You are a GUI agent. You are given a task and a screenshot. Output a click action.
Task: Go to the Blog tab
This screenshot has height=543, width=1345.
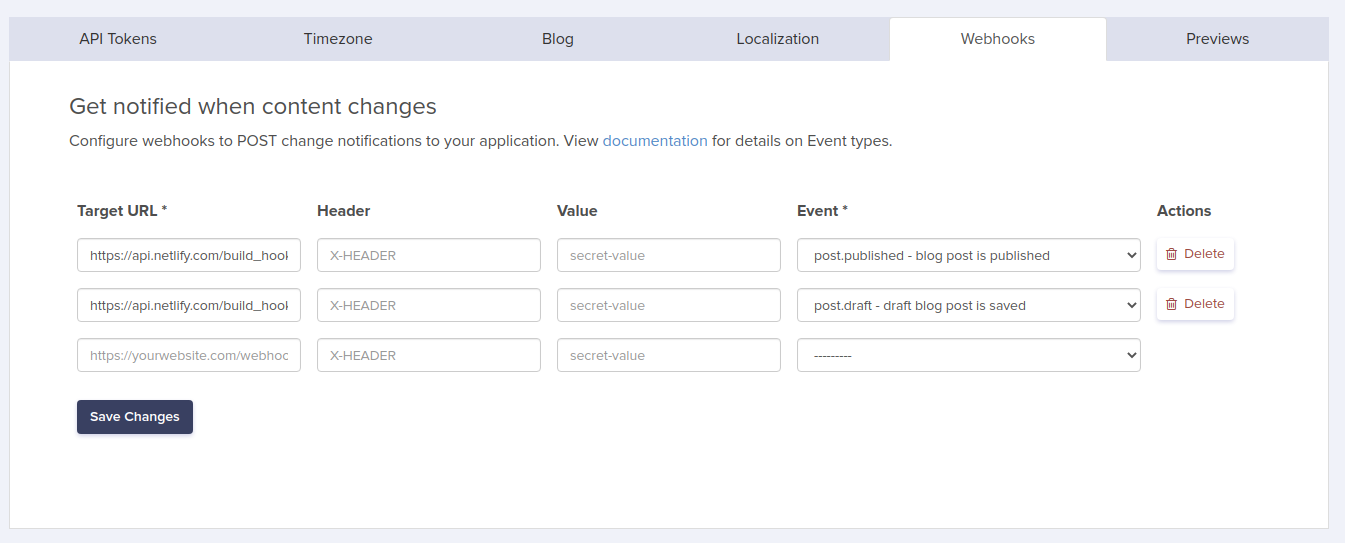click(x=558, y=39)
